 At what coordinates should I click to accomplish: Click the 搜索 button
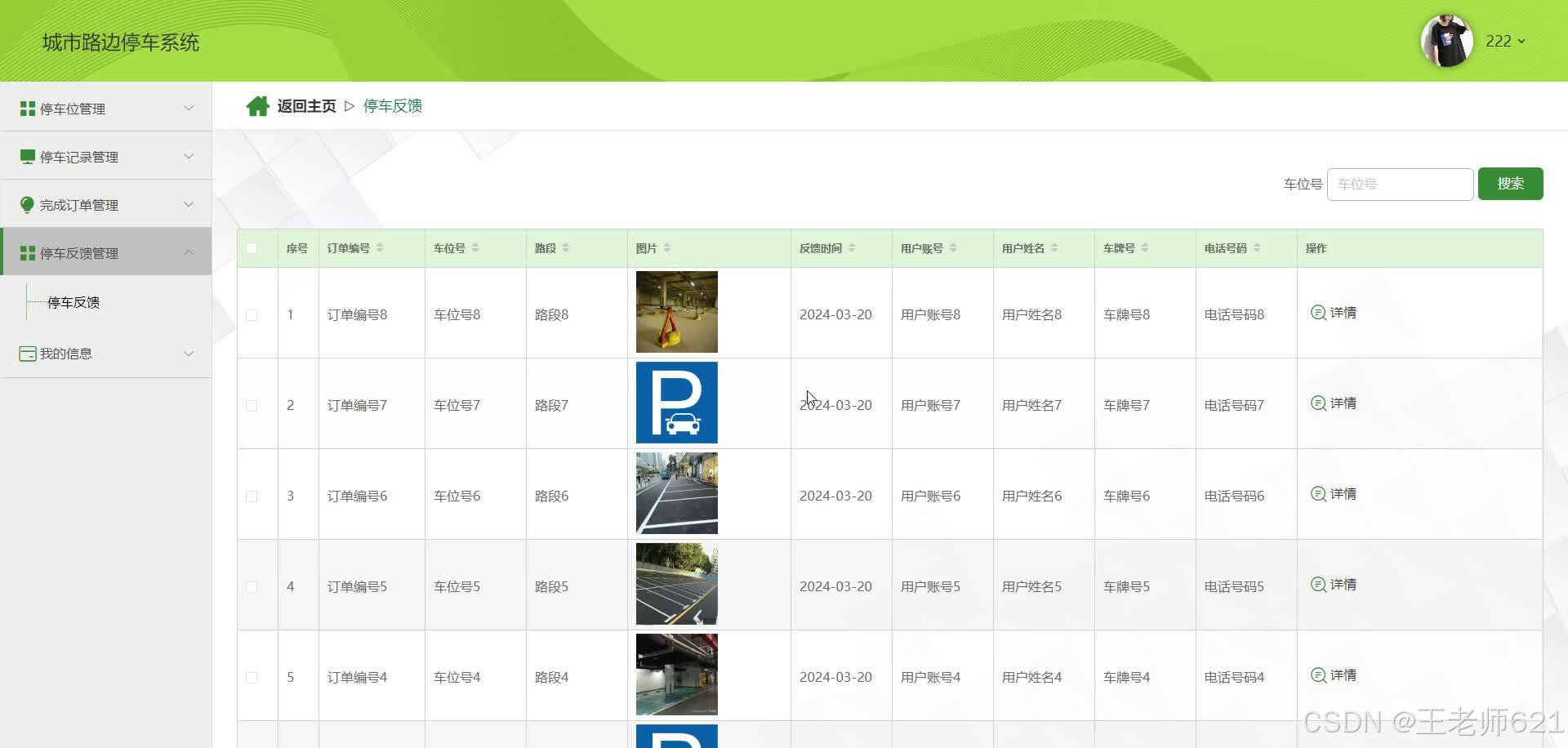tap(1510, 184)
